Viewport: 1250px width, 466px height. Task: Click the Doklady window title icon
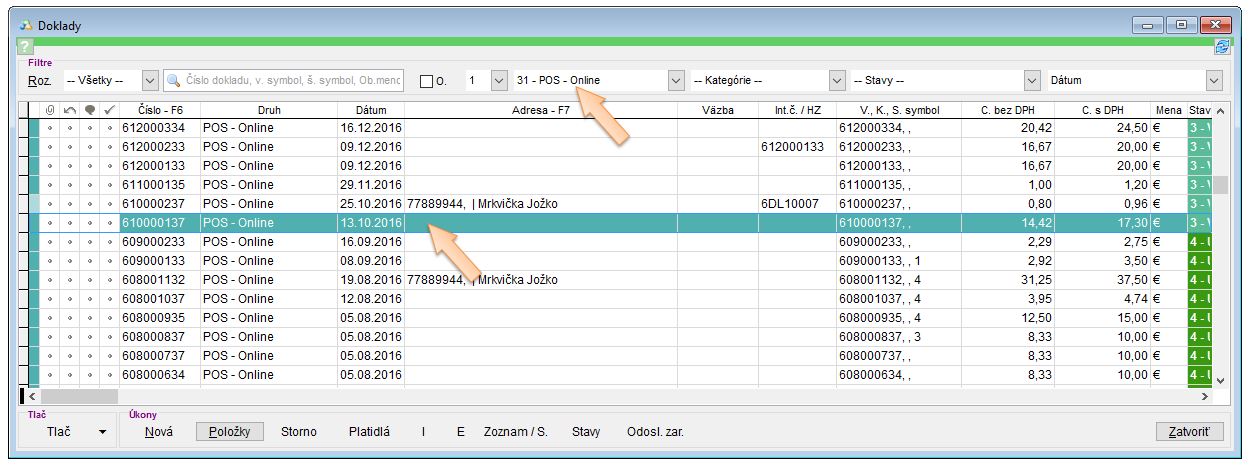point(27,24)
